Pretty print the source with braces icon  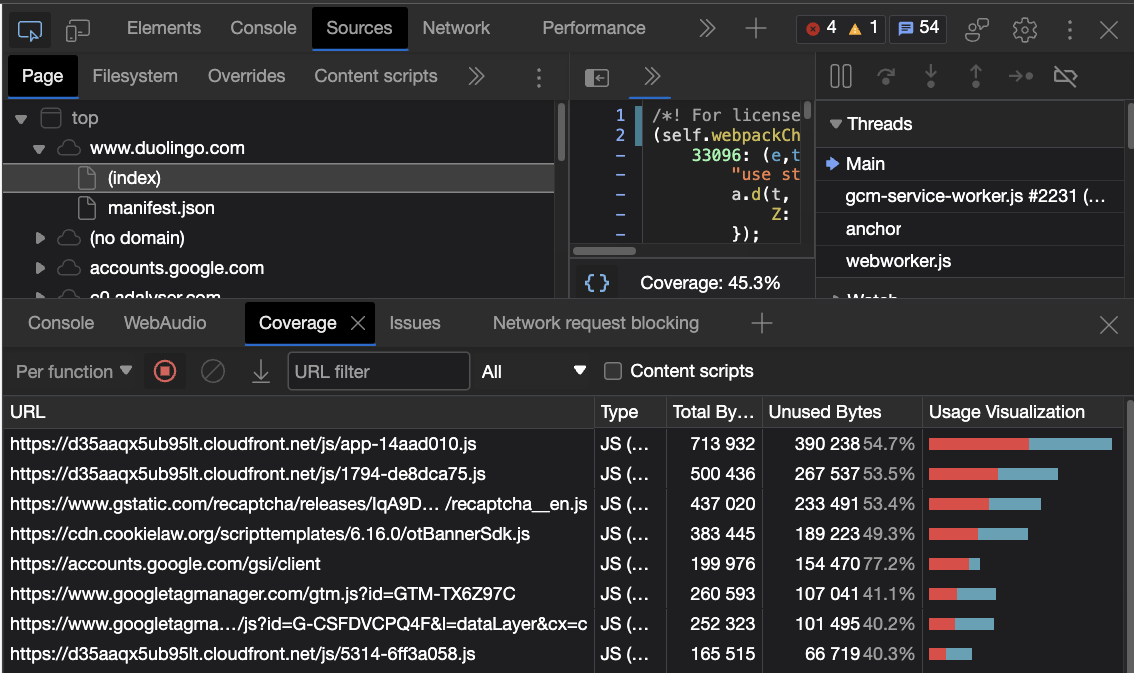click(x=597, y=283)
